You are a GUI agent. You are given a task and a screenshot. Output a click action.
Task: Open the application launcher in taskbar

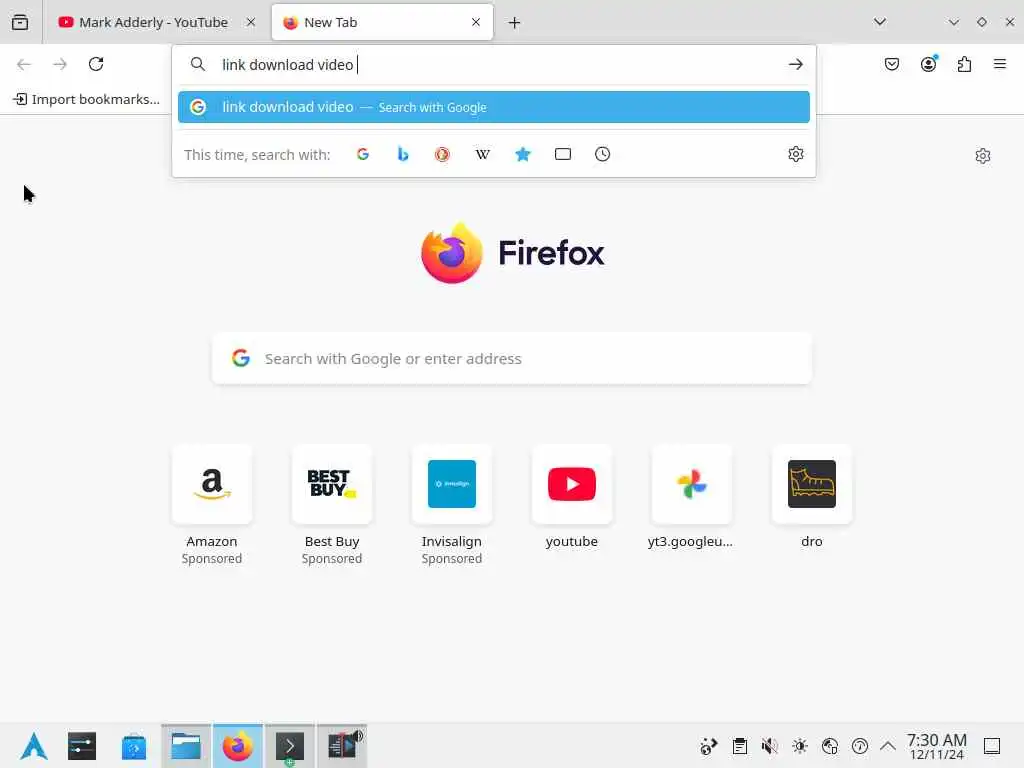[x=33, y=746]
